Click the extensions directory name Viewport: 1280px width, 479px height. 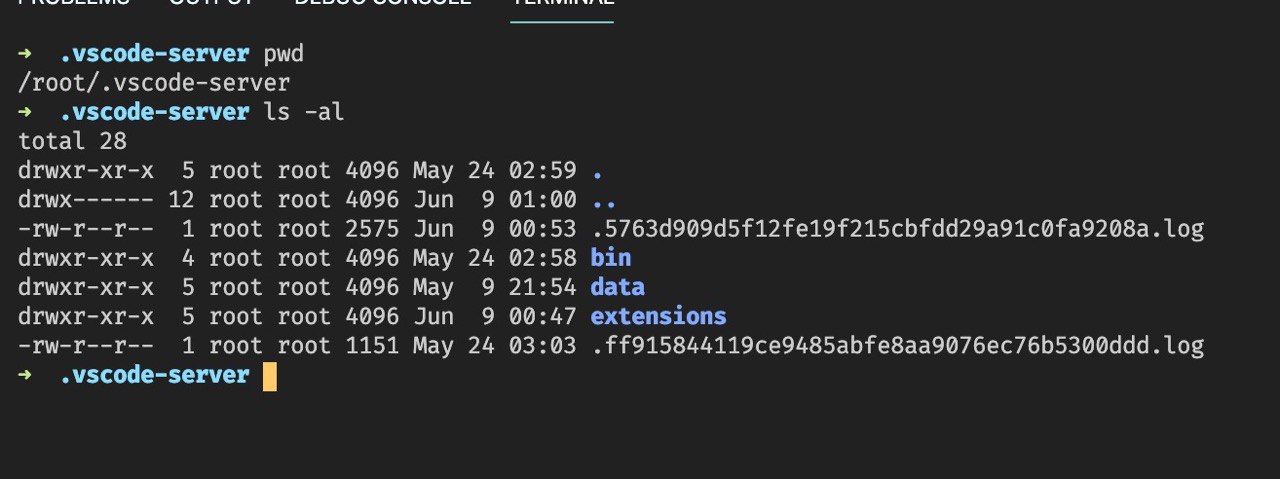coord(658,317)
